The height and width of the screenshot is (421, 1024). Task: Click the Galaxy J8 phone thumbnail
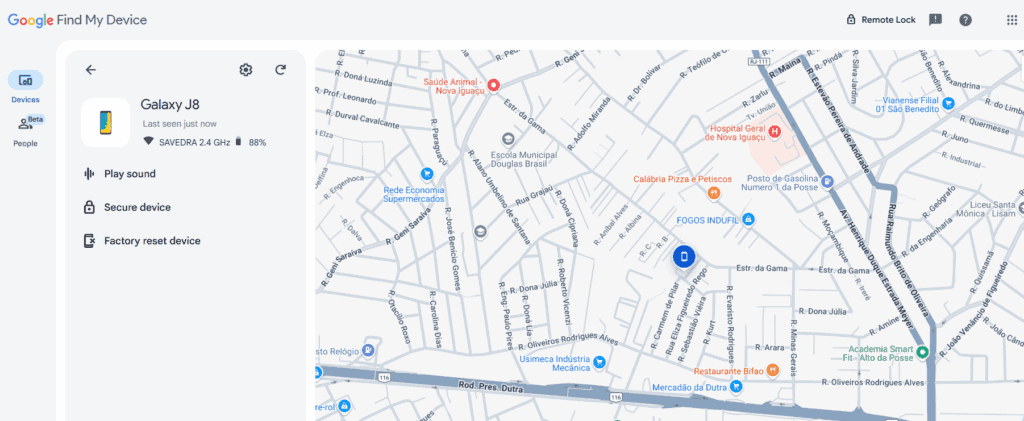point(106,123)
